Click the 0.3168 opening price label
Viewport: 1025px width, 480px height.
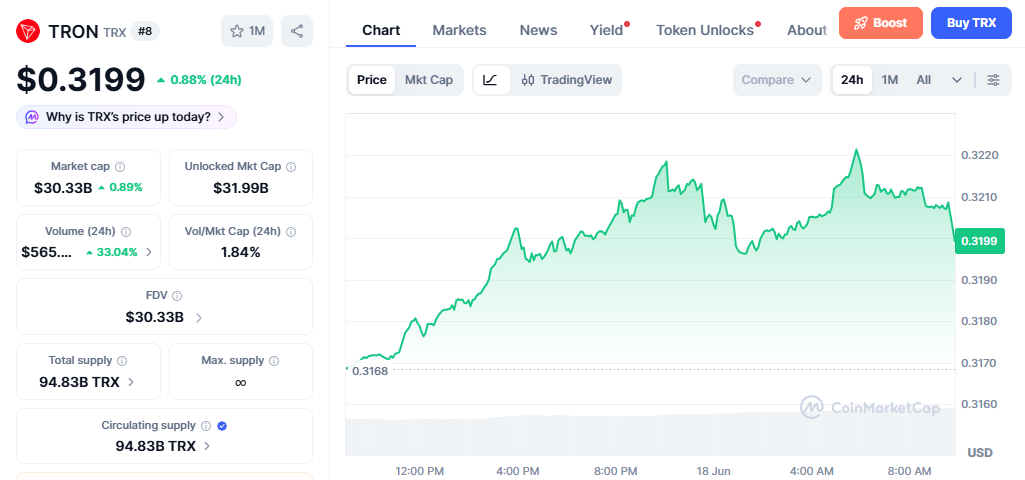coord(370,371)
